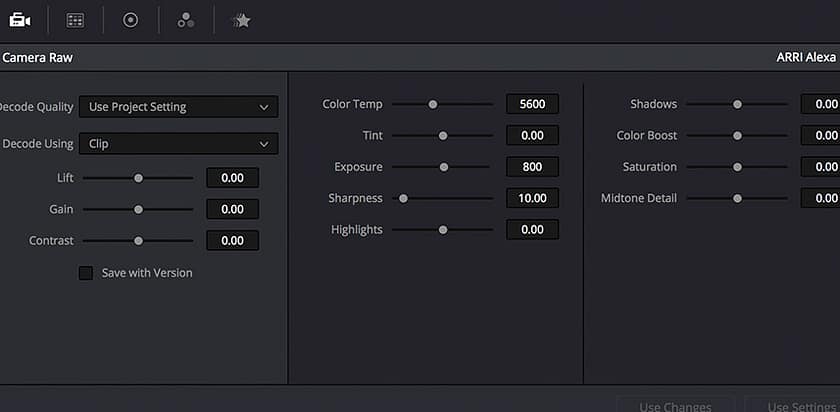The width and height of the screenshot is (840, 412).
Task: Click the Tint slider handle
Action: (442, 136)
